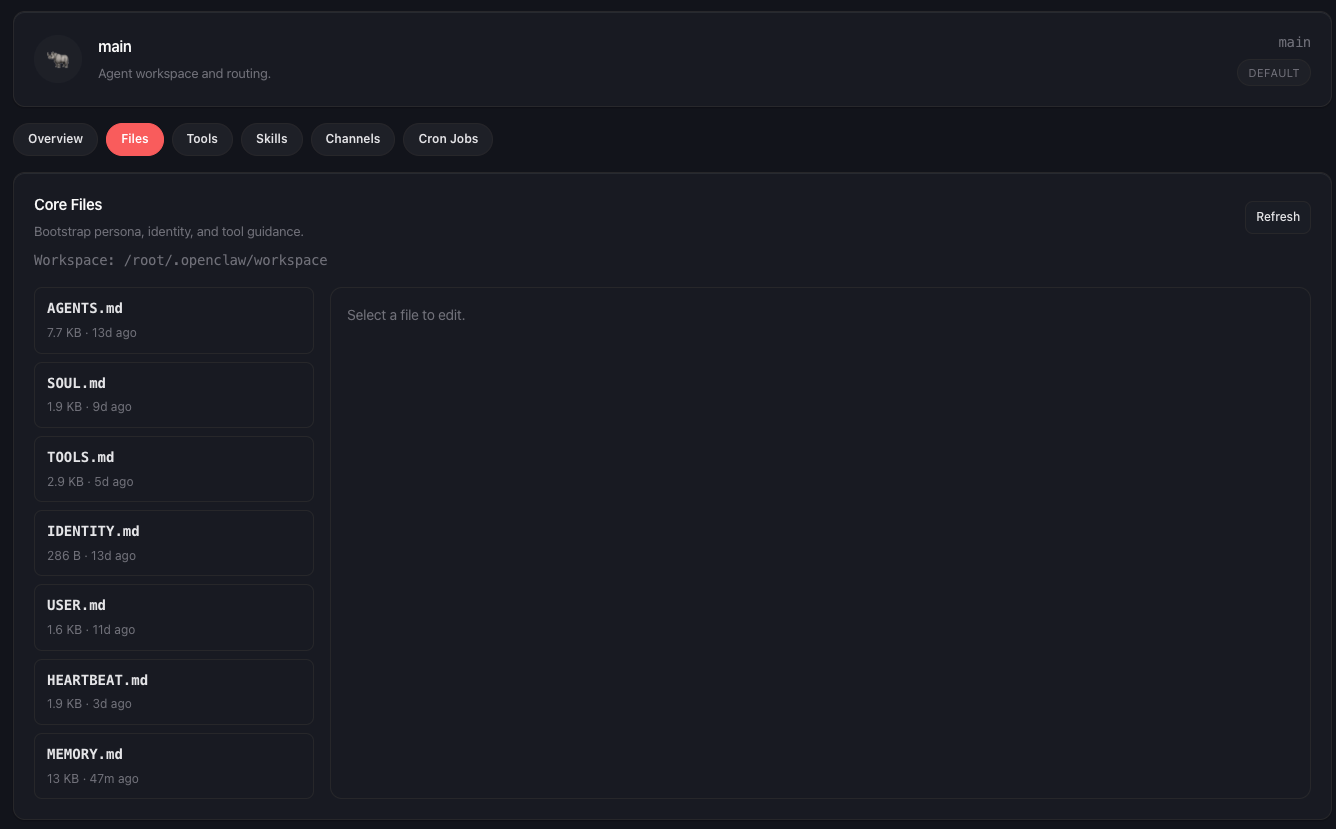Switch to the Overview tab
The width and height of the screenshot is (1336, 829).
[55, 139]
